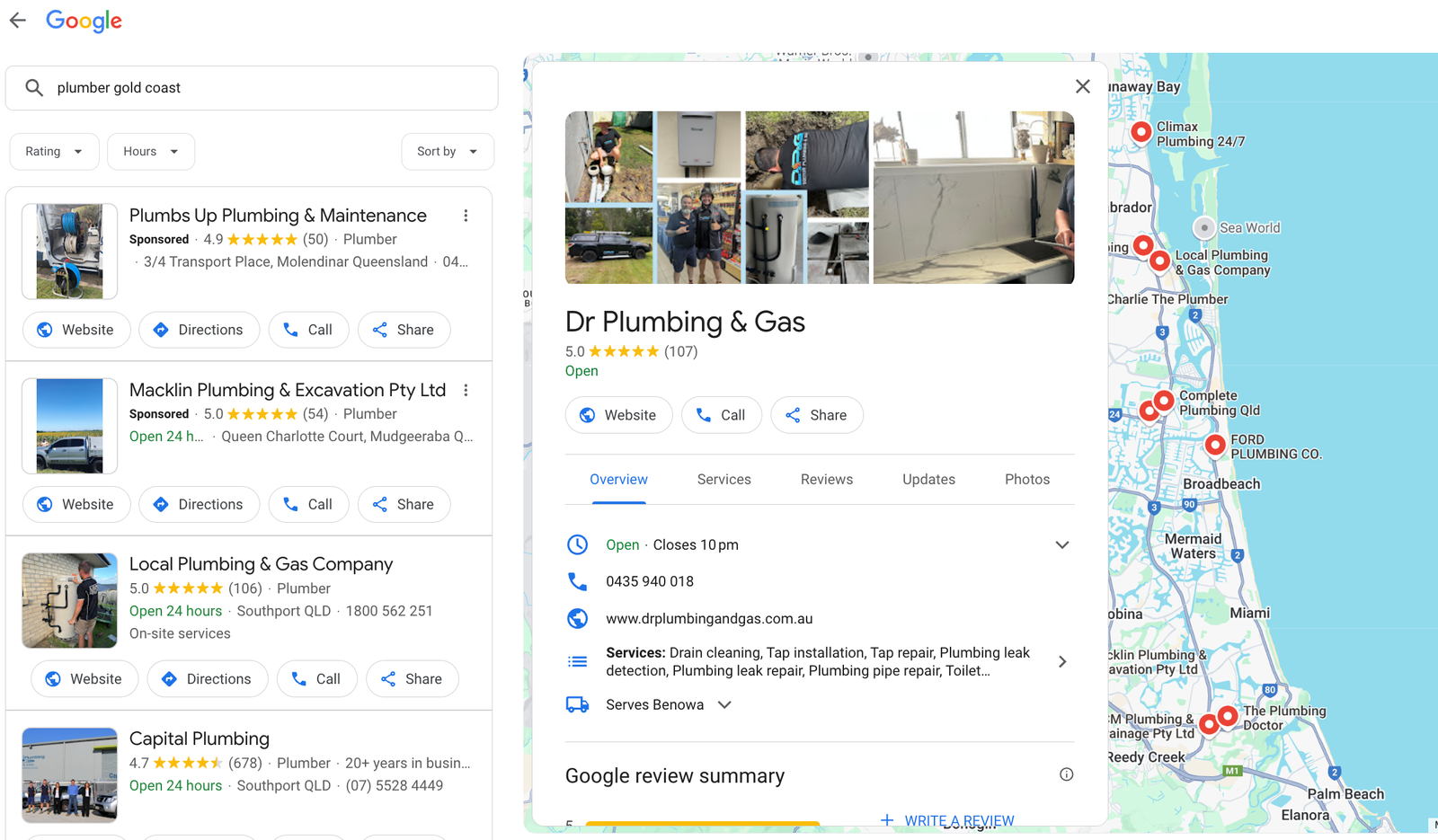The height and width of the screenshot is (840, 1438).
Task: Open more options for Macklin Plumbing listing
Action: point(466,390)
